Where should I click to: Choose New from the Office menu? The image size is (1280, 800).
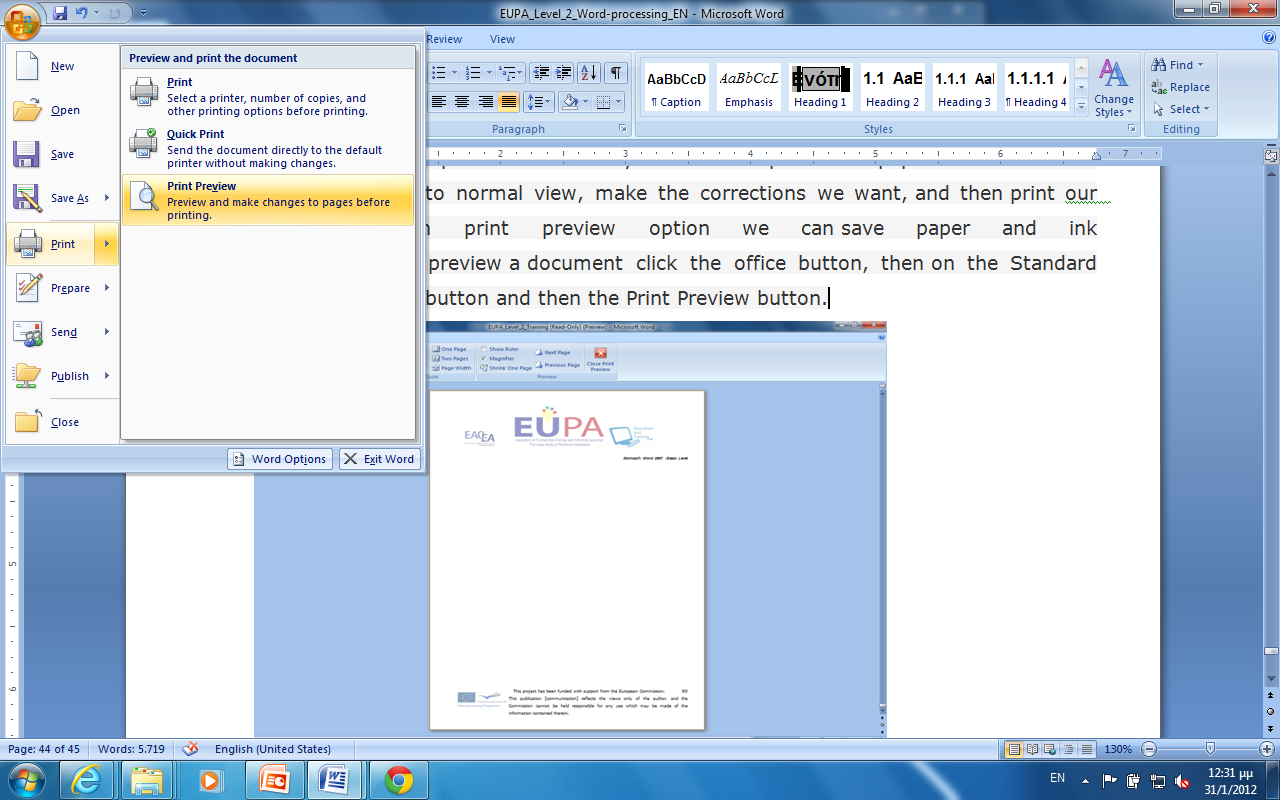click(62, 66)
